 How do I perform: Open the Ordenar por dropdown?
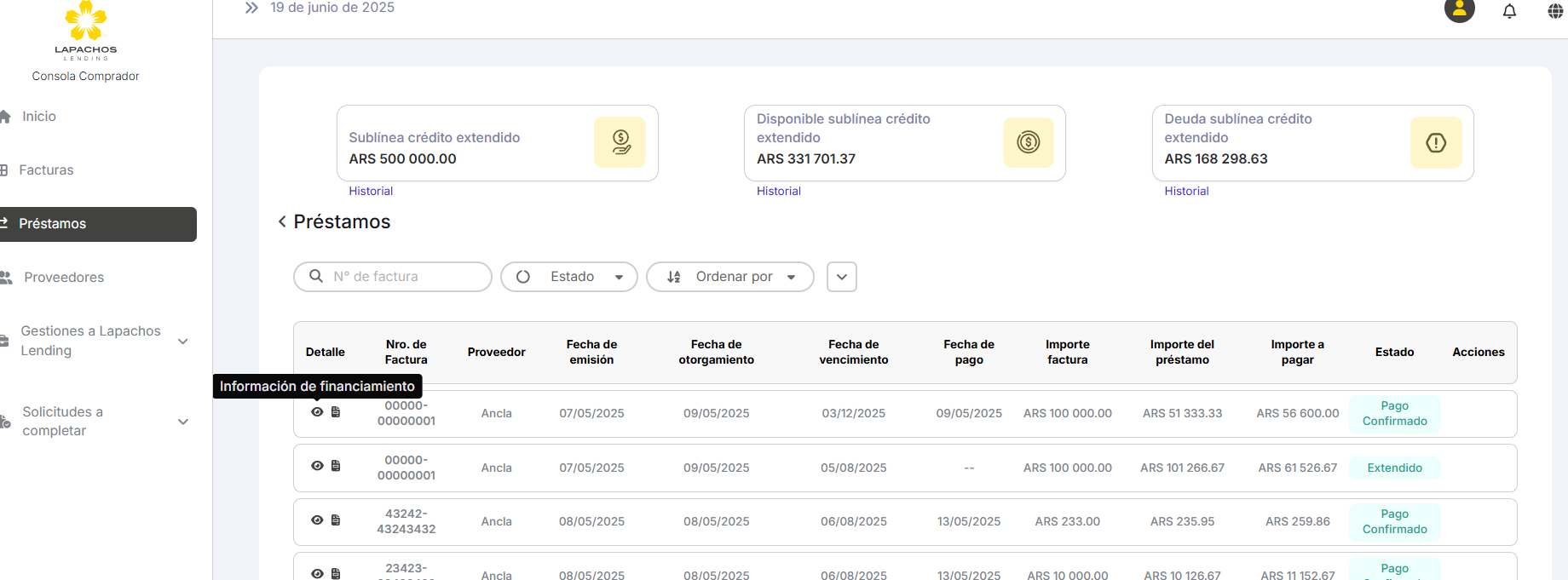coord(730,277)
